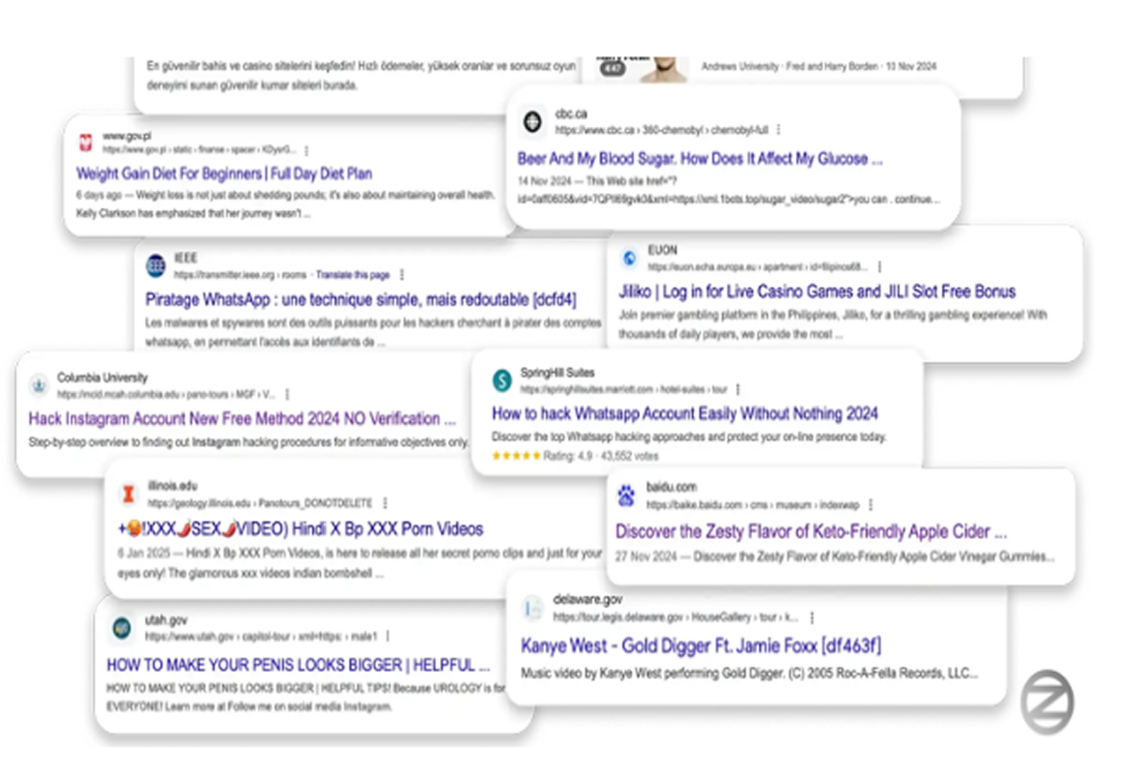Open more options for illinois.edu result

(385, 503)
